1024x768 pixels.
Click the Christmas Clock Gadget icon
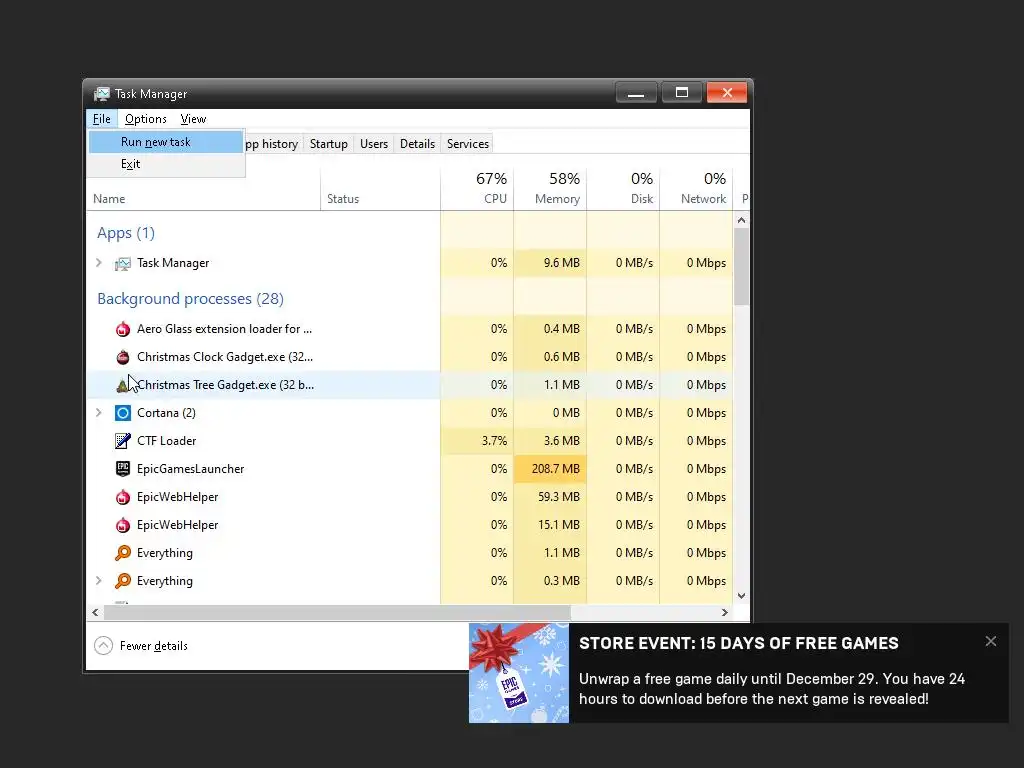123,357
